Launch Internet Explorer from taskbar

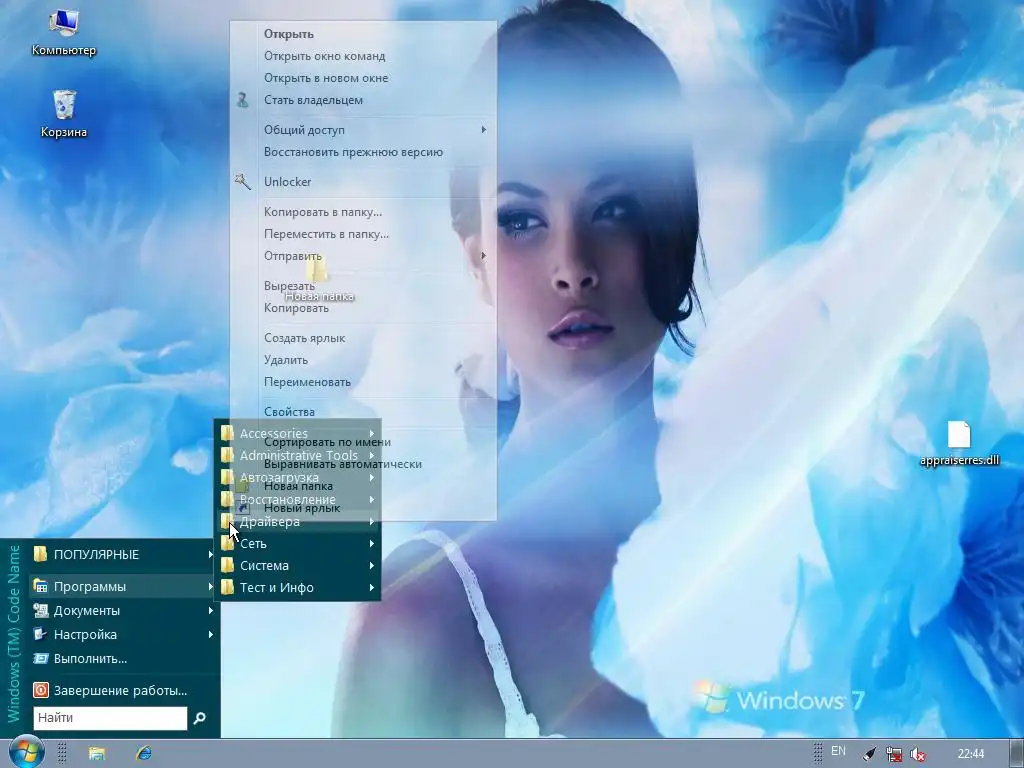(144, 753)
